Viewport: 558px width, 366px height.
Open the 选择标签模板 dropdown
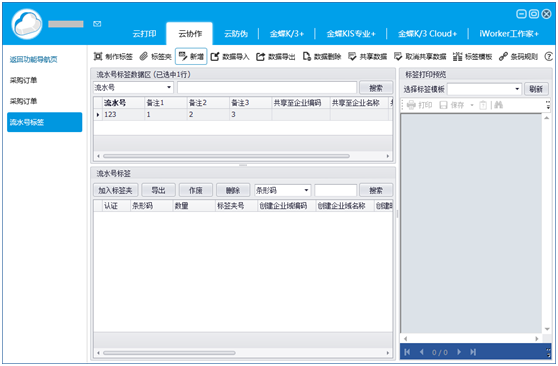coord(517,89)
